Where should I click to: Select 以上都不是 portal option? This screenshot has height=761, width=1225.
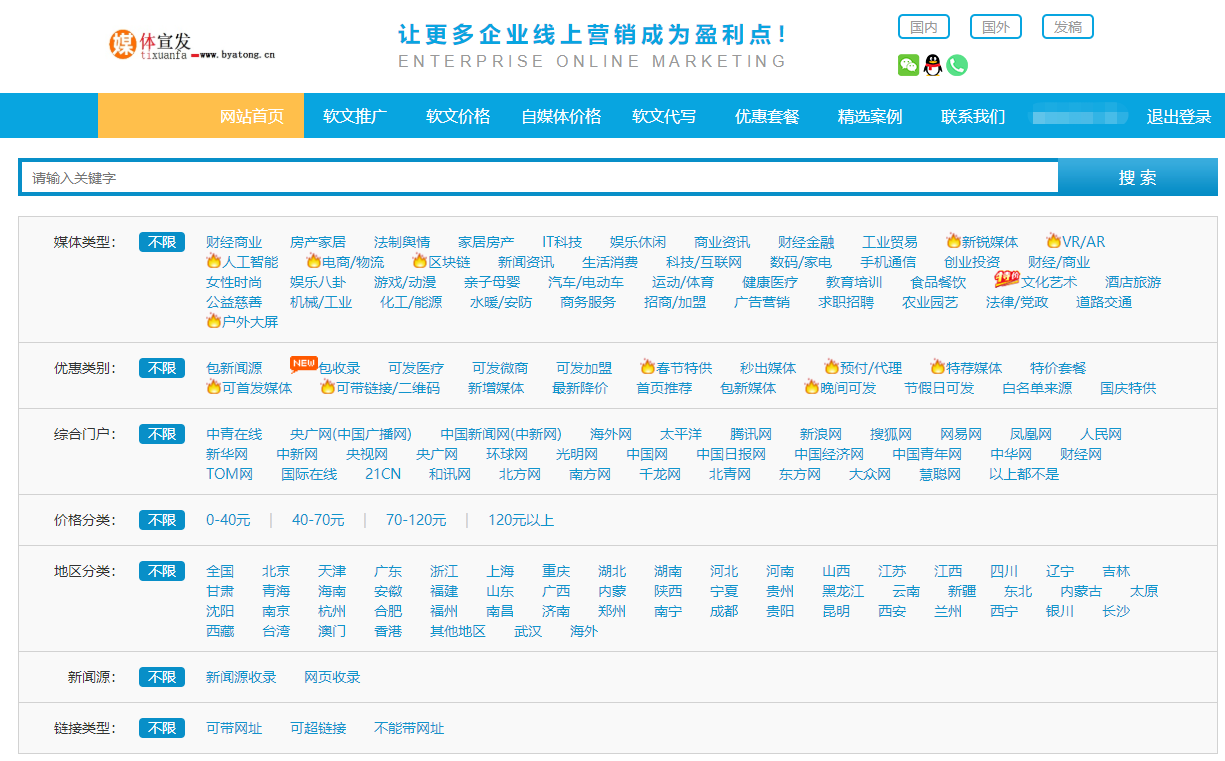click(1024, 474)
